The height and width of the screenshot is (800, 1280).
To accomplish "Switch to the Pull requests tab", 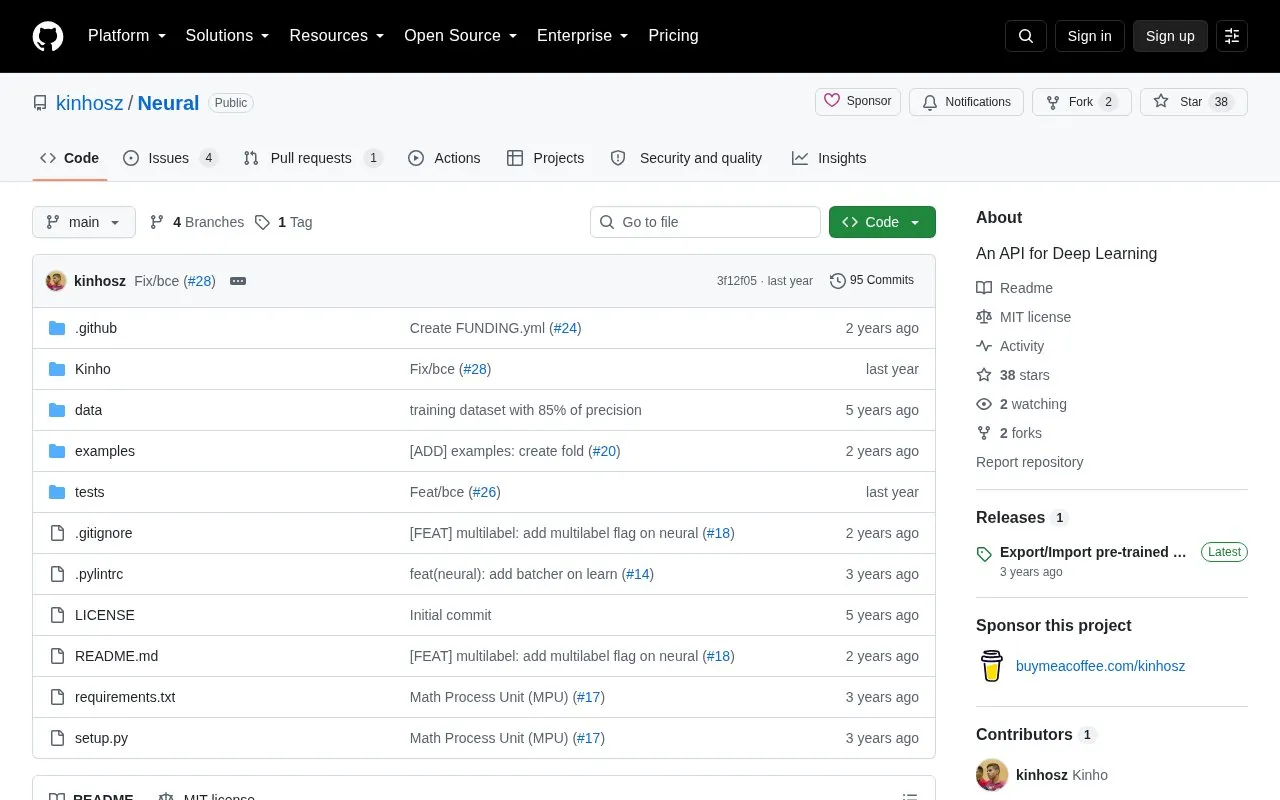I will (313, 158).
